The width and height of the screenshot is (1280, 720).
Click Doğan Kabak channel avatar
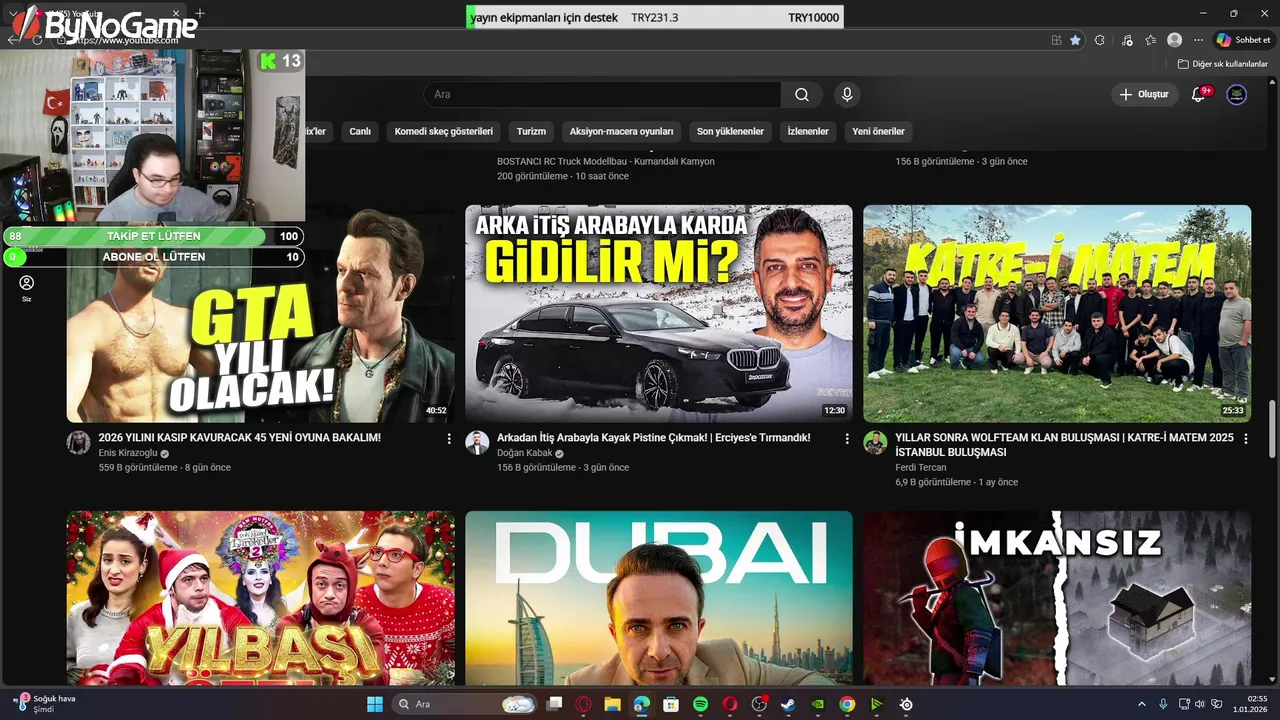pyautogui.click(x=477, y=443)
